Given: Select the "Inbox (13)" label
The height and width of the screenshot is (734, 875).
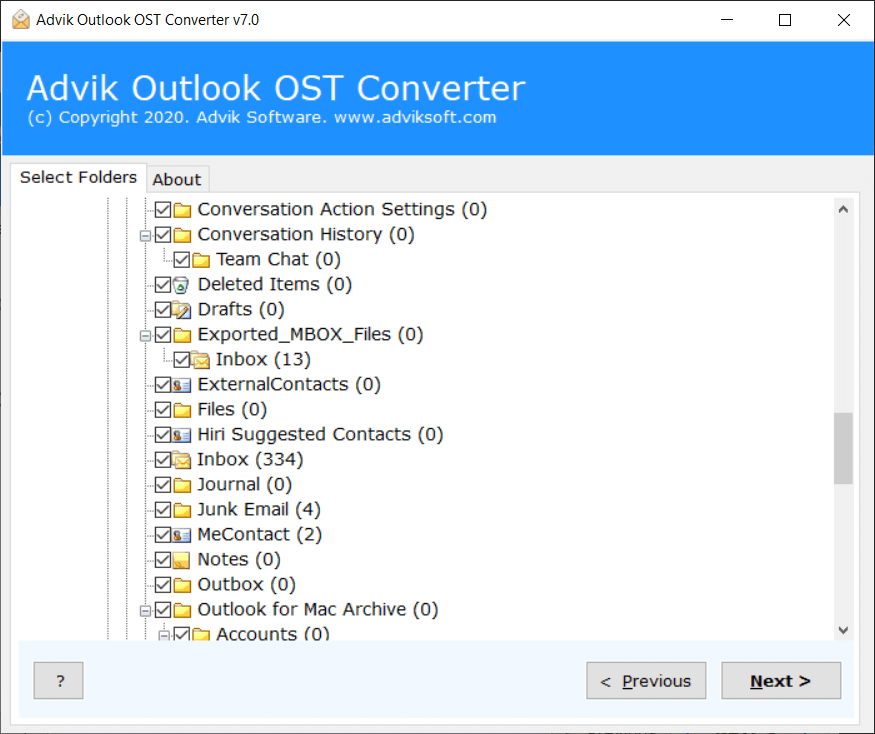Looking at the screenshot, I should click(263, 359).
